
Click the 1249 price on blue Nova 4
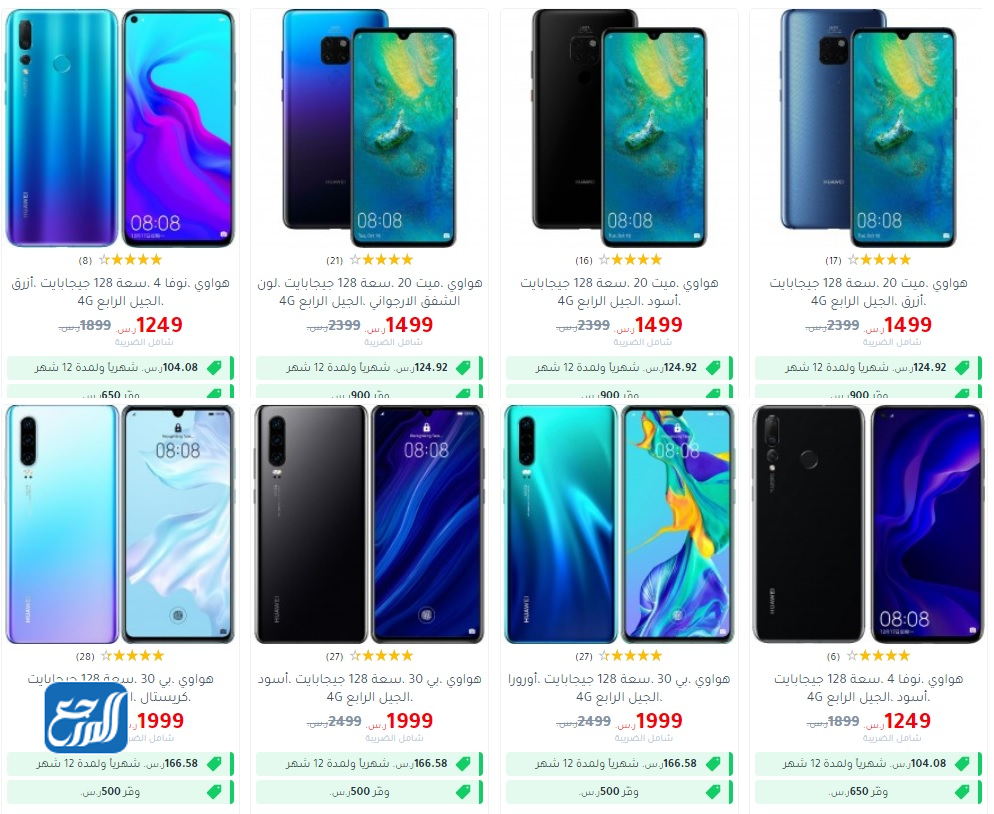click(159, 325)
